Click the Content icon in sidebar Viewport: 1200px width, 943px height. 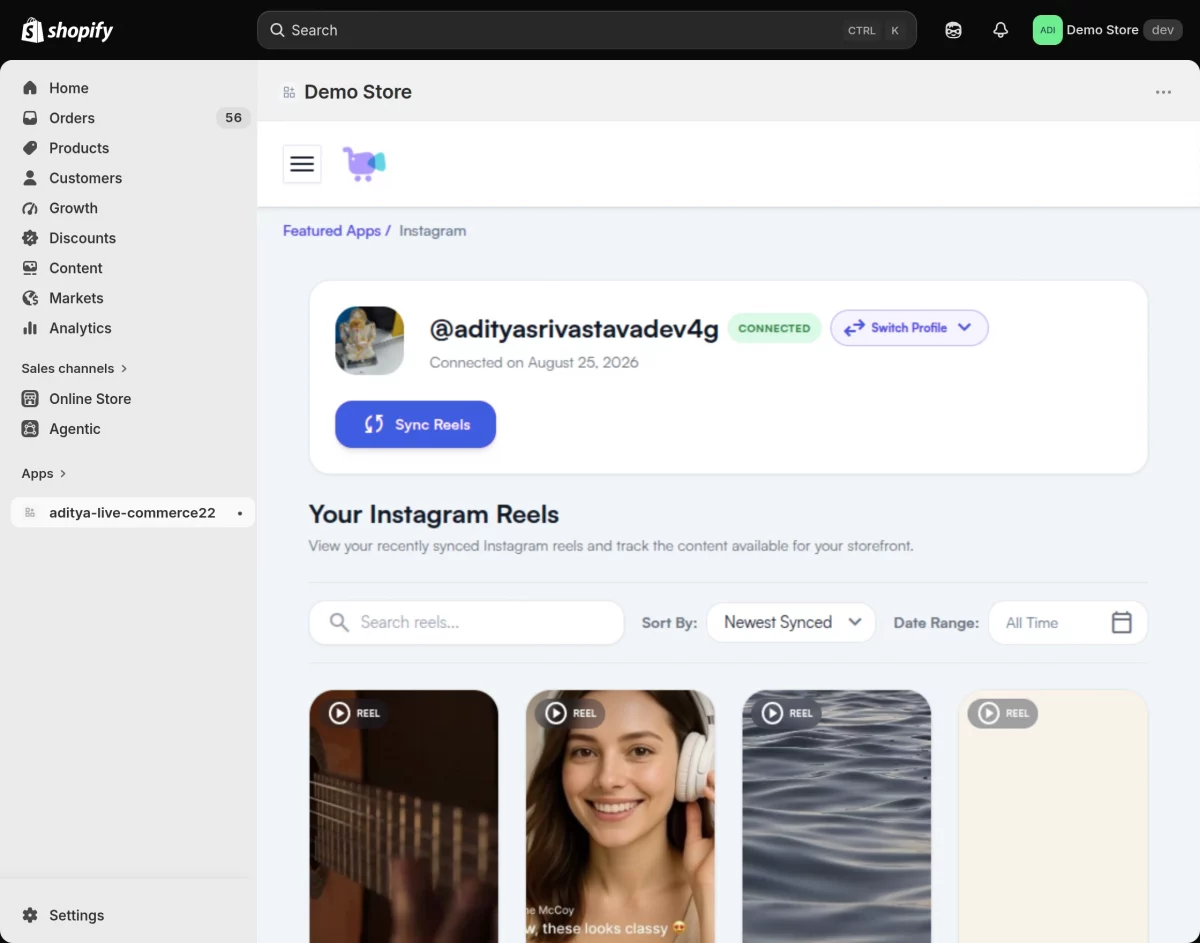pos(30,268)
